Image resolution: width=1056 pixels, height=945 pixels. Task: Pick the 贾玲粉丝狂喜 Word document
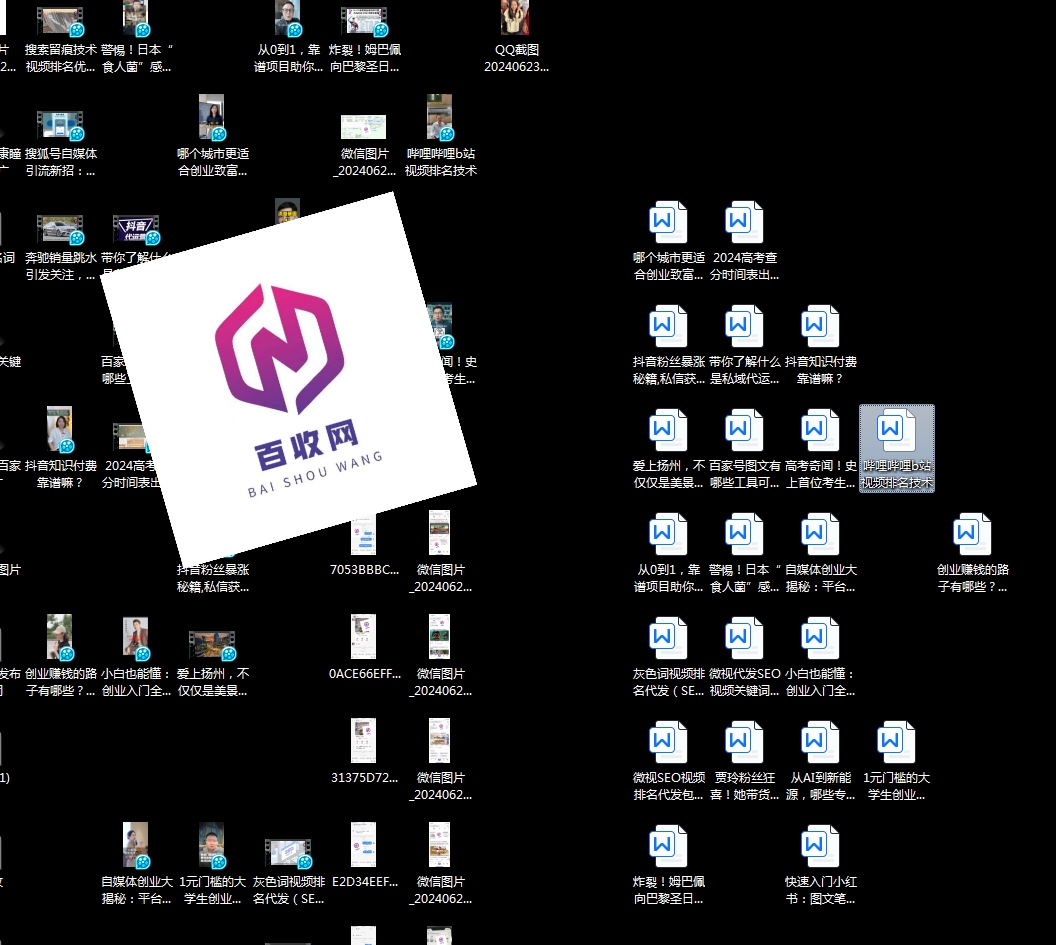pos(744,761)
